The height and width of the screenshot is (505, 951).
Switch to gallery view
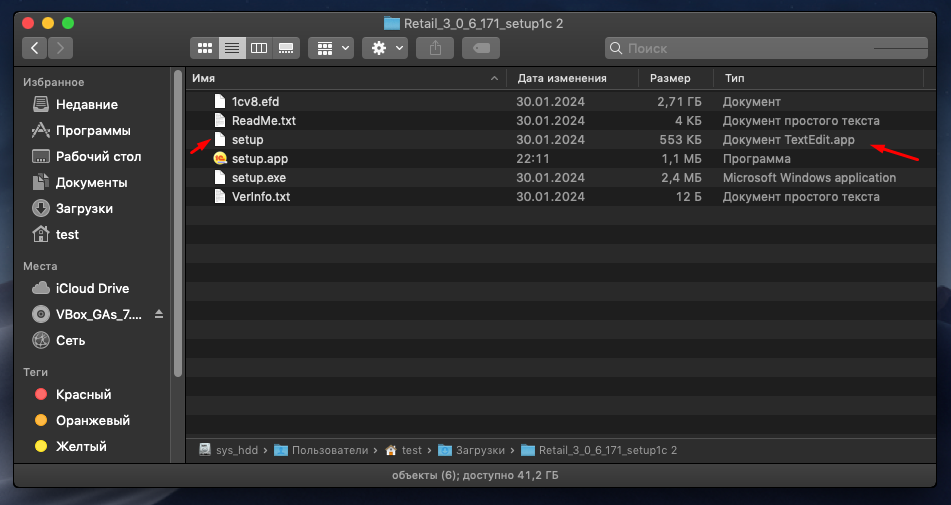286,48
